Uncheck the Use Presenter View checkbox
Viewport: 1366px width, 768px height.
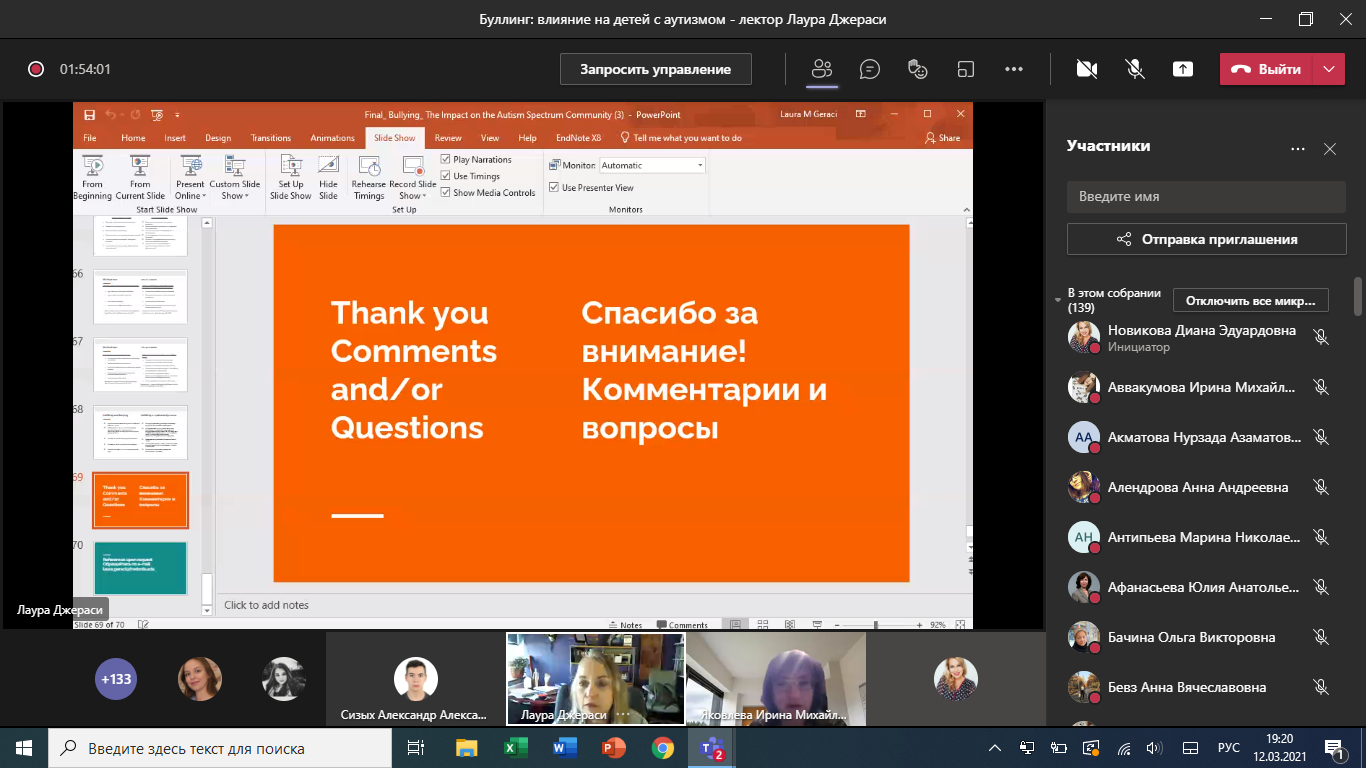click(554, 188)
